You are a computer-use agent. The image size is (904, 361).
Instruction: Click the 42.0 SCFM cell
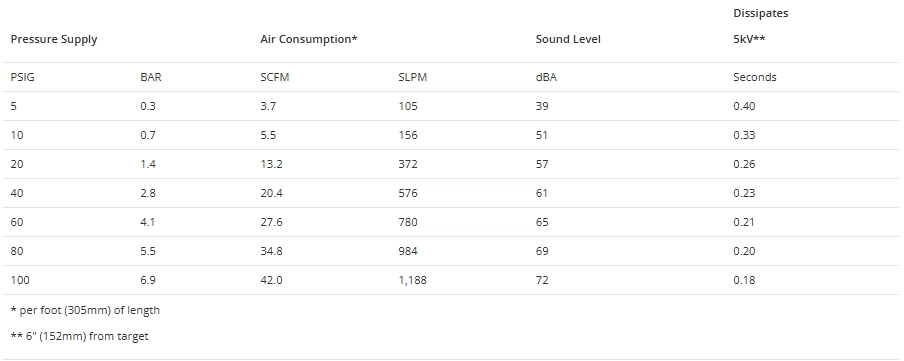point(272,280)
